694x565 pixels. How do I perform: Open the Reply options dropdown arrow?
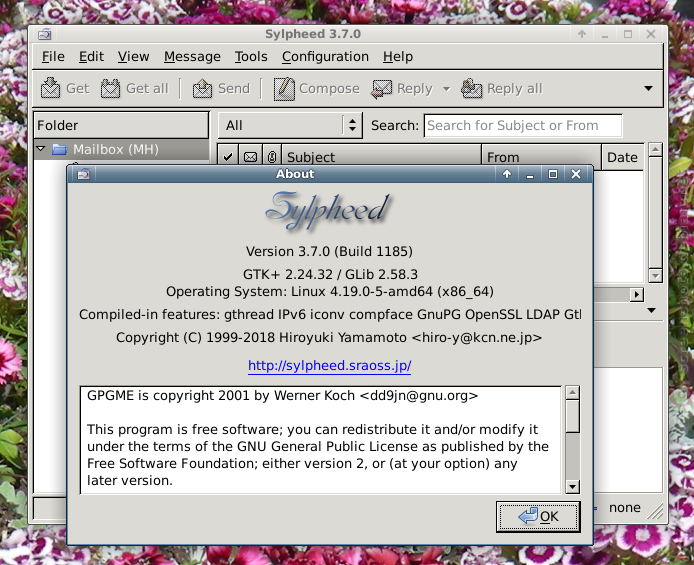coord(447,88)
